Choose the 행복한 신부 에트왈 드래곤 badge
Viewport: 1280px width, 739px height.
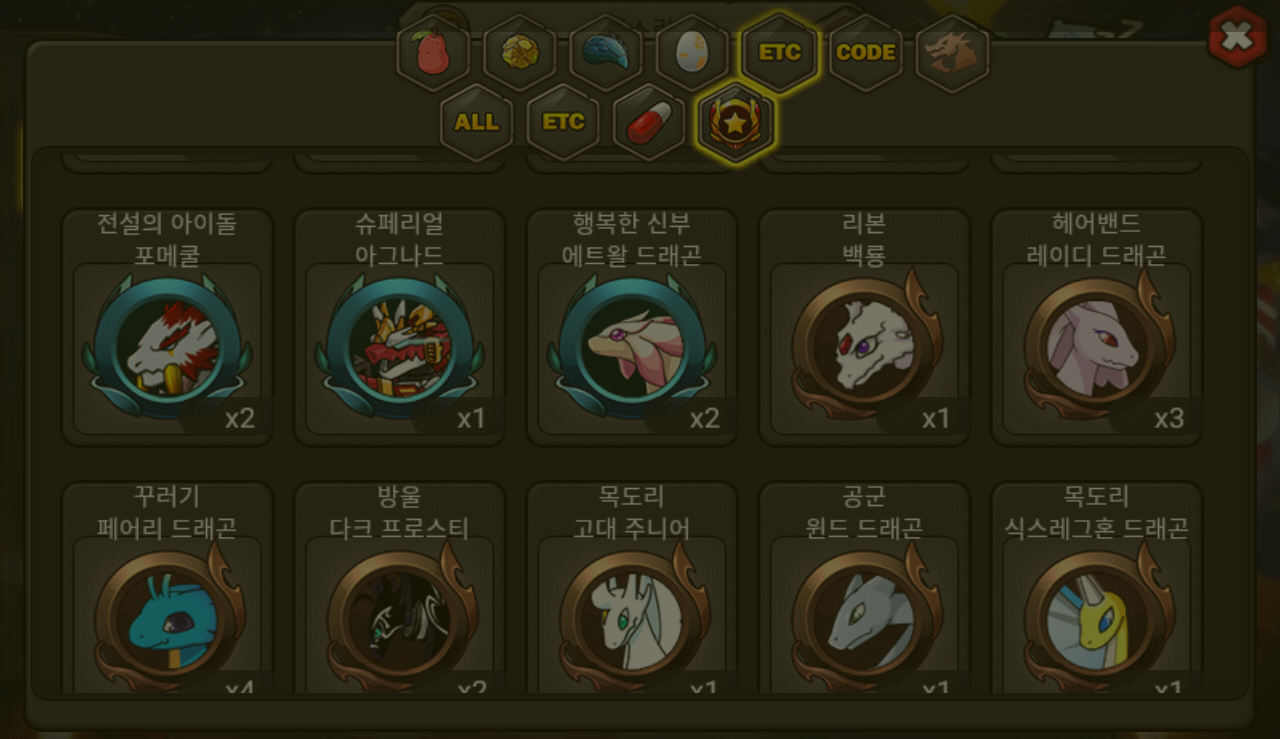click(x=632, y=327)
